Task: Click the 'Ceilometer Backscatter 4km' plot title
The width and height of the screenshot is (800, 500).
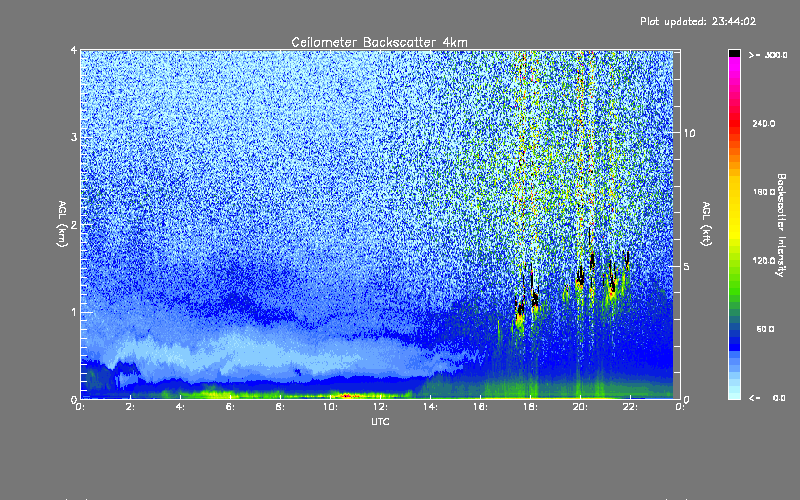Action: 379,42
